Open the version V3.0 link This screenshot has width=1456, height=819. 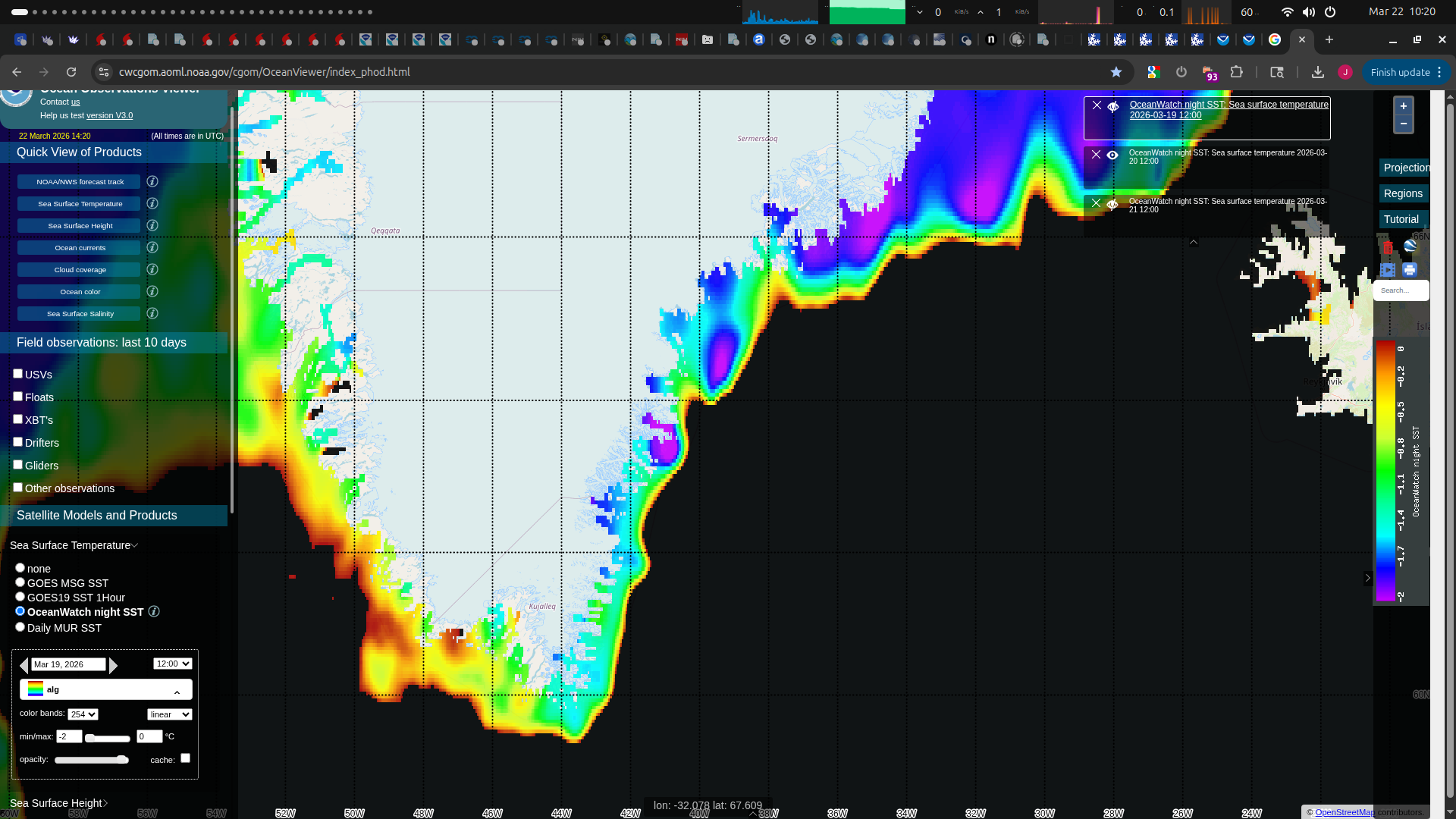pyautogui.click(x=109, y=115)
